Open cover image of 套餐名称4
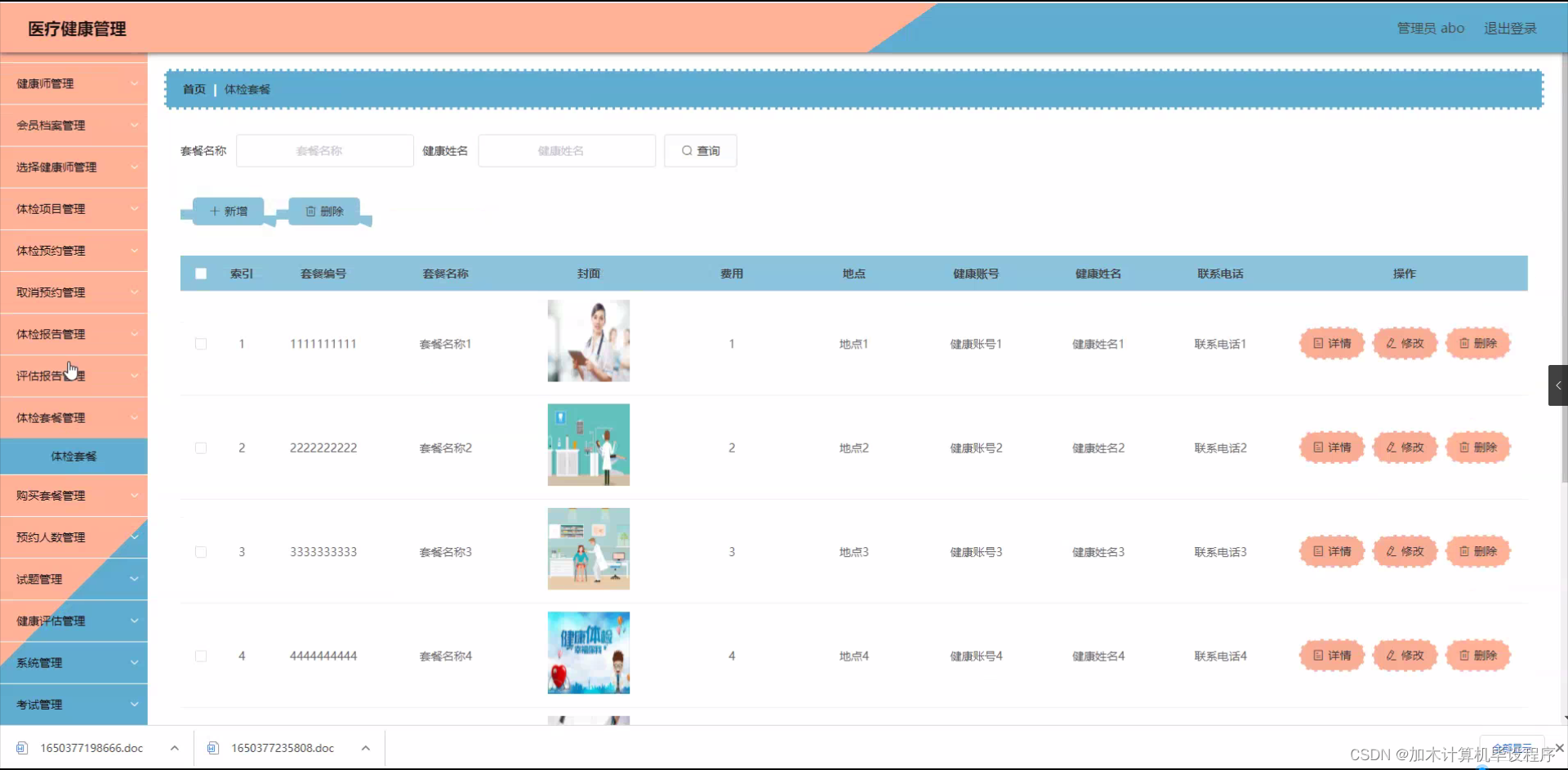The image size is (1568, 770). tap(589, 653)
